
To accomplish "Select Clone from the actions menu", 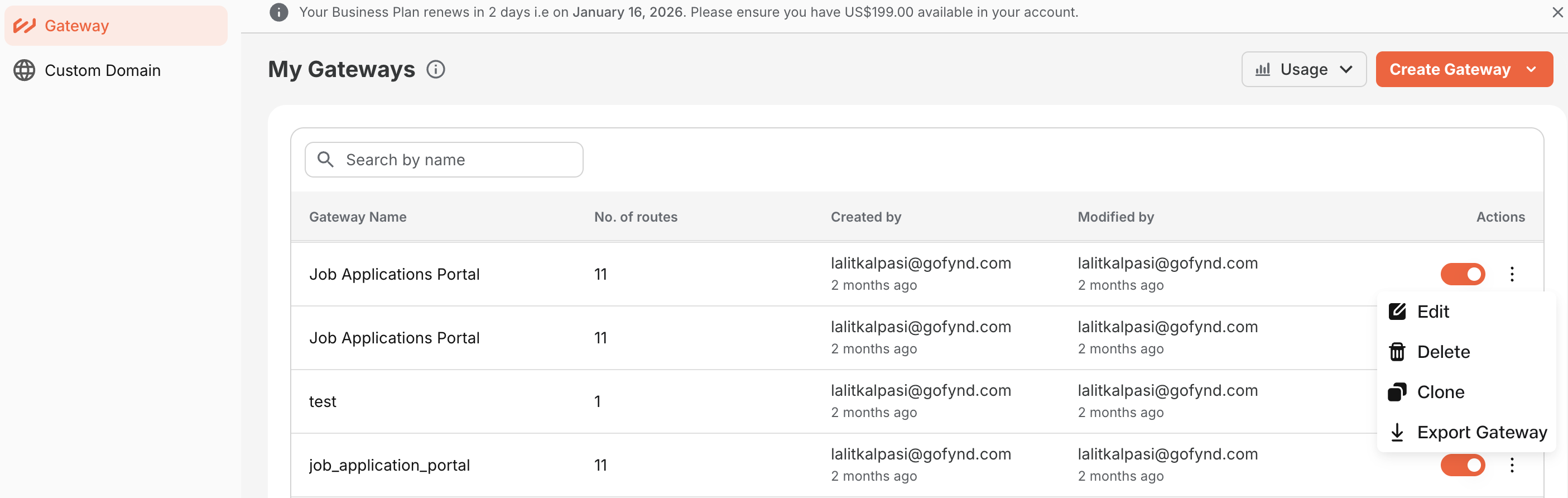I will pos(1440,392).
